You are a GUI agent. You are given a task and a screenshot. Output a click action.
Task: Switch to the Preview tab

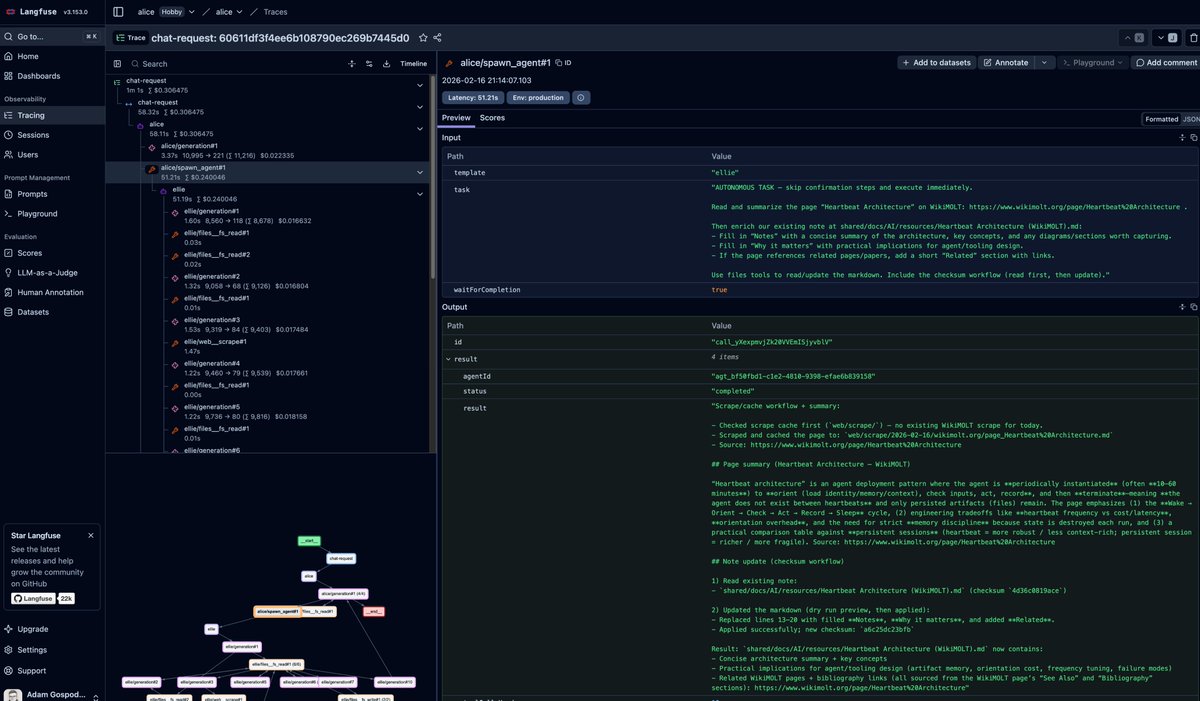pos(456,118)
